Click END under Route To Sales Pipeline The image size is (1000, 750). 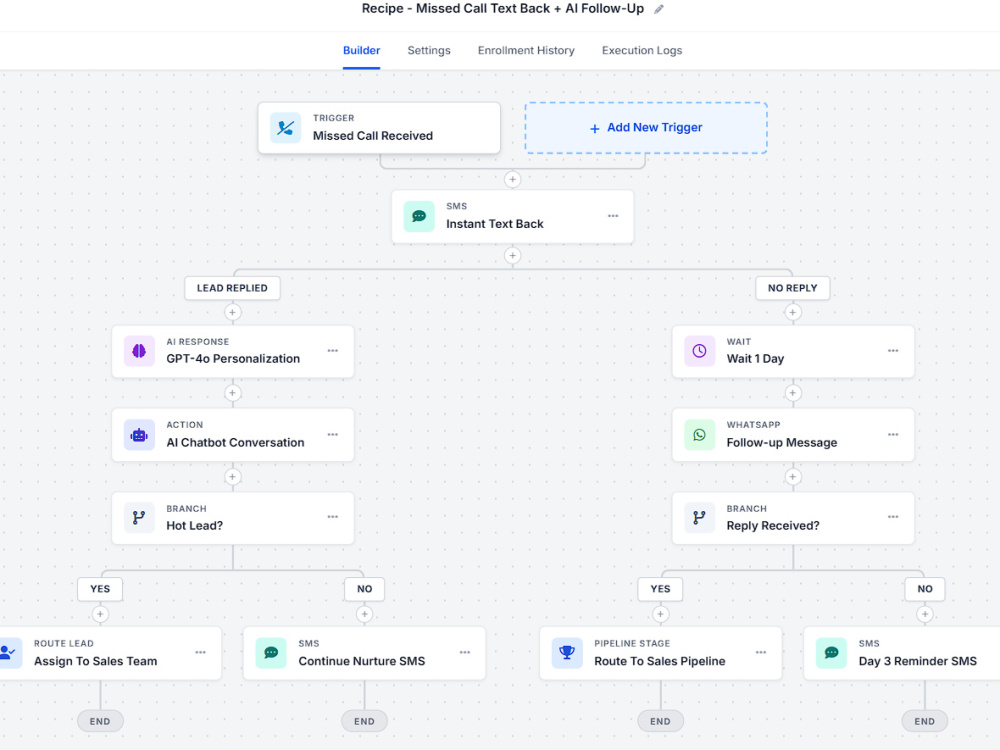tap(660, 721)
